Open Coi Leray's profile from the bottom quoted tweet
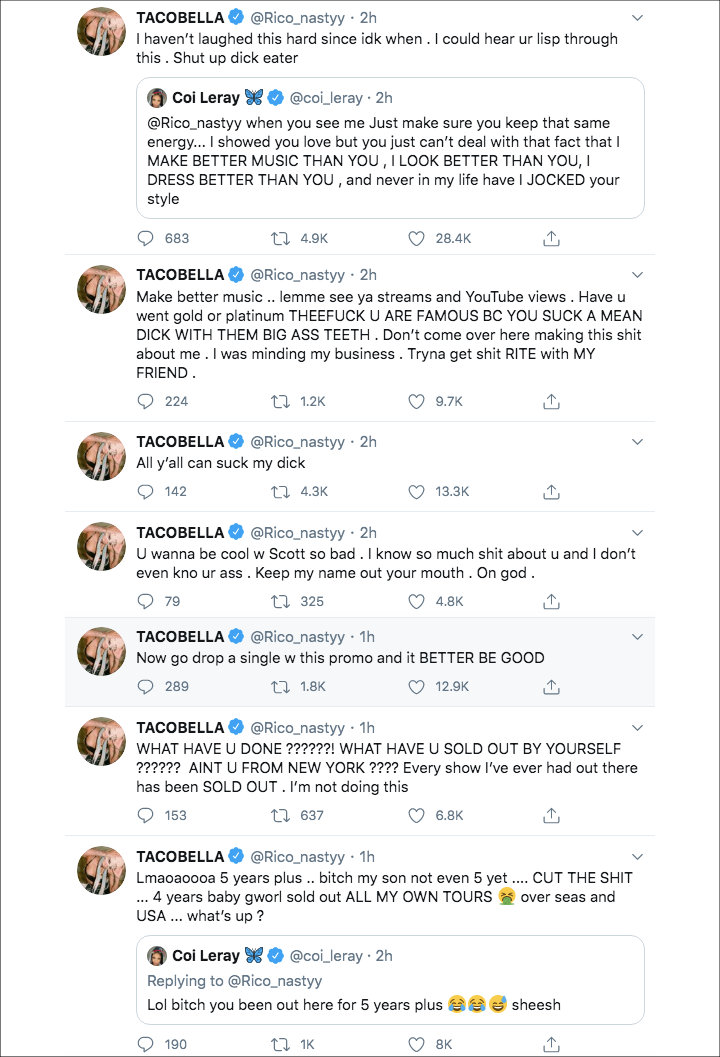The width and height of the screenshot is (720, 1057). 206,956
